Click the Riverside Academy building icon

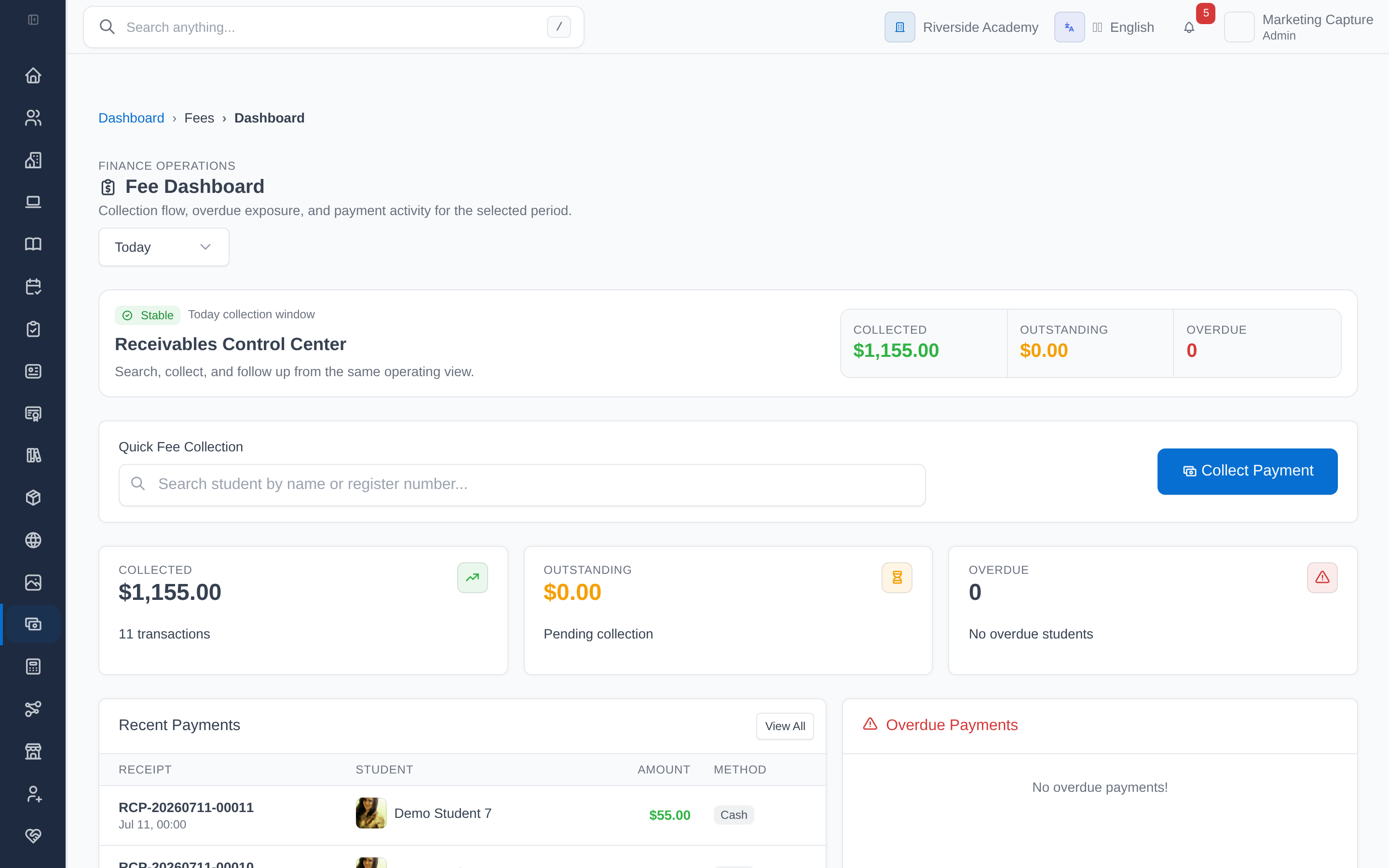pyautogui.click(x=899, y=27)
